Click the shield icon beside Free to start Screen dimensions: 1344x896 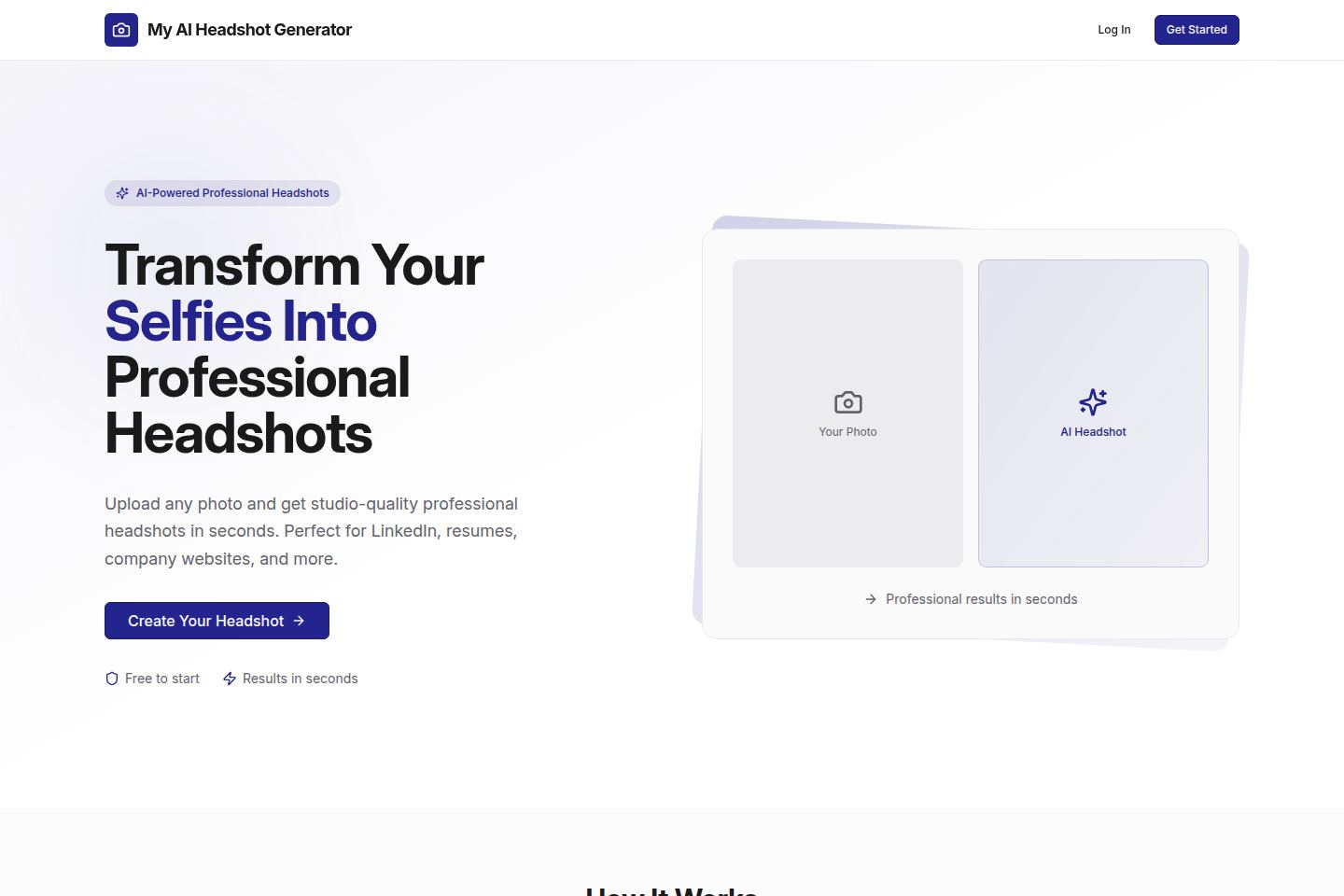coord(112,679)
